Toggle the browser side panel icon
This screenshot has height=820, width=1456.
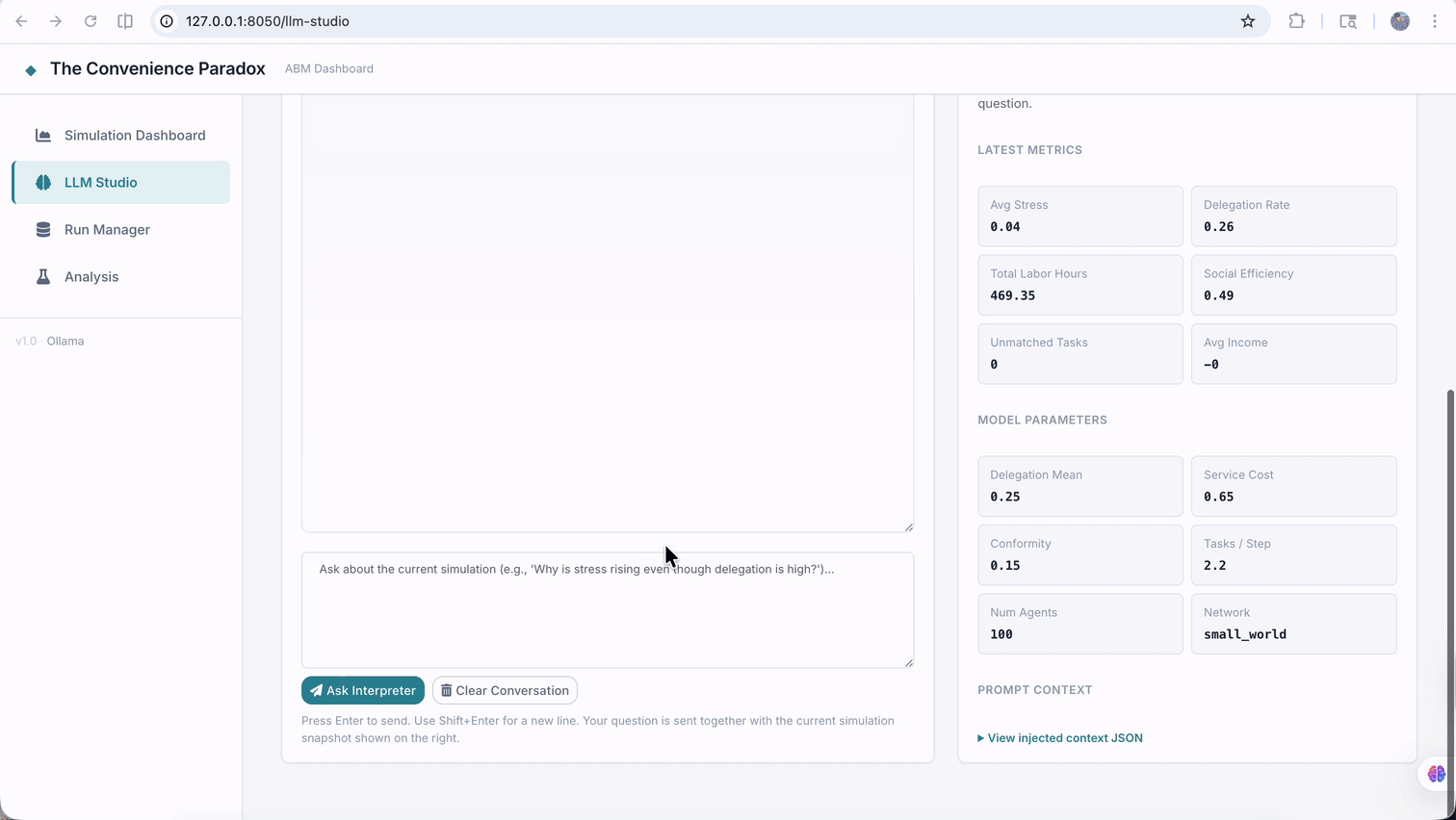pyautogui.click(x=125, y=21)
